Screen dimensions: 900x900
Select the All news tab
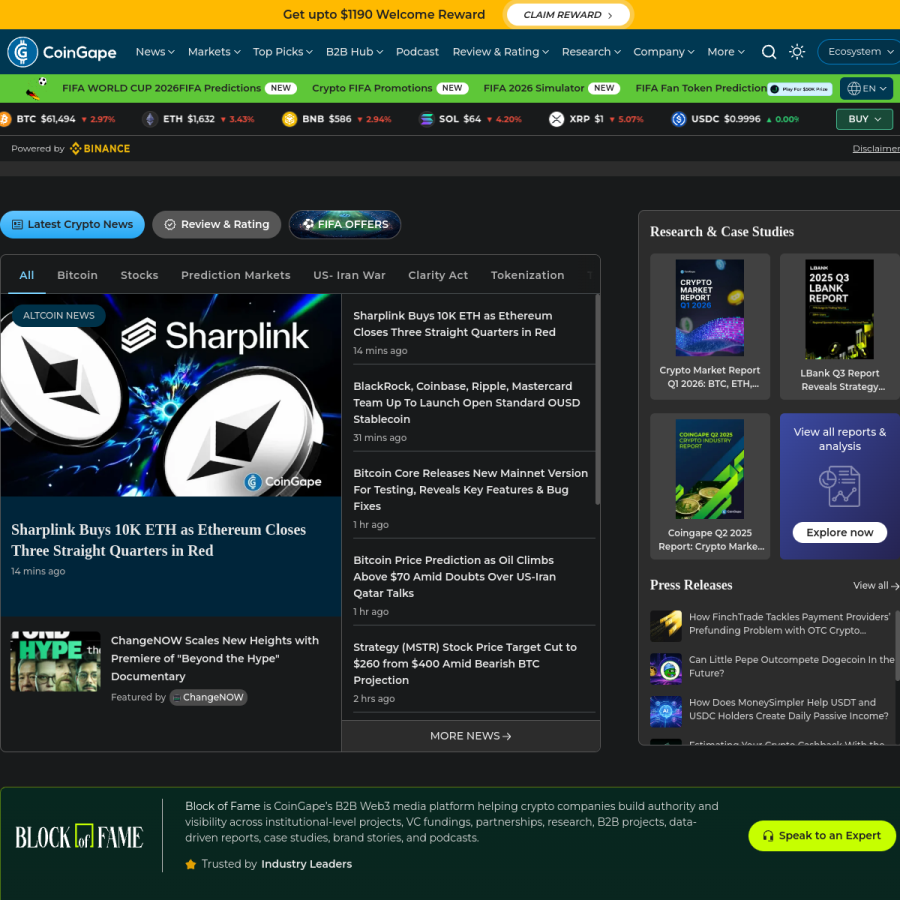[x=26, y=276]
